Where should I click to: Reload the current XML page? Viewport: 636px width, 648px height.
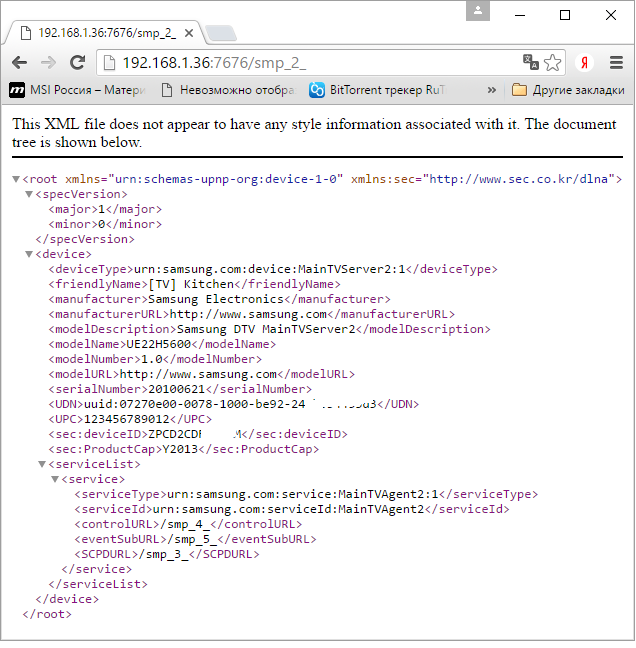click(77, 63)
